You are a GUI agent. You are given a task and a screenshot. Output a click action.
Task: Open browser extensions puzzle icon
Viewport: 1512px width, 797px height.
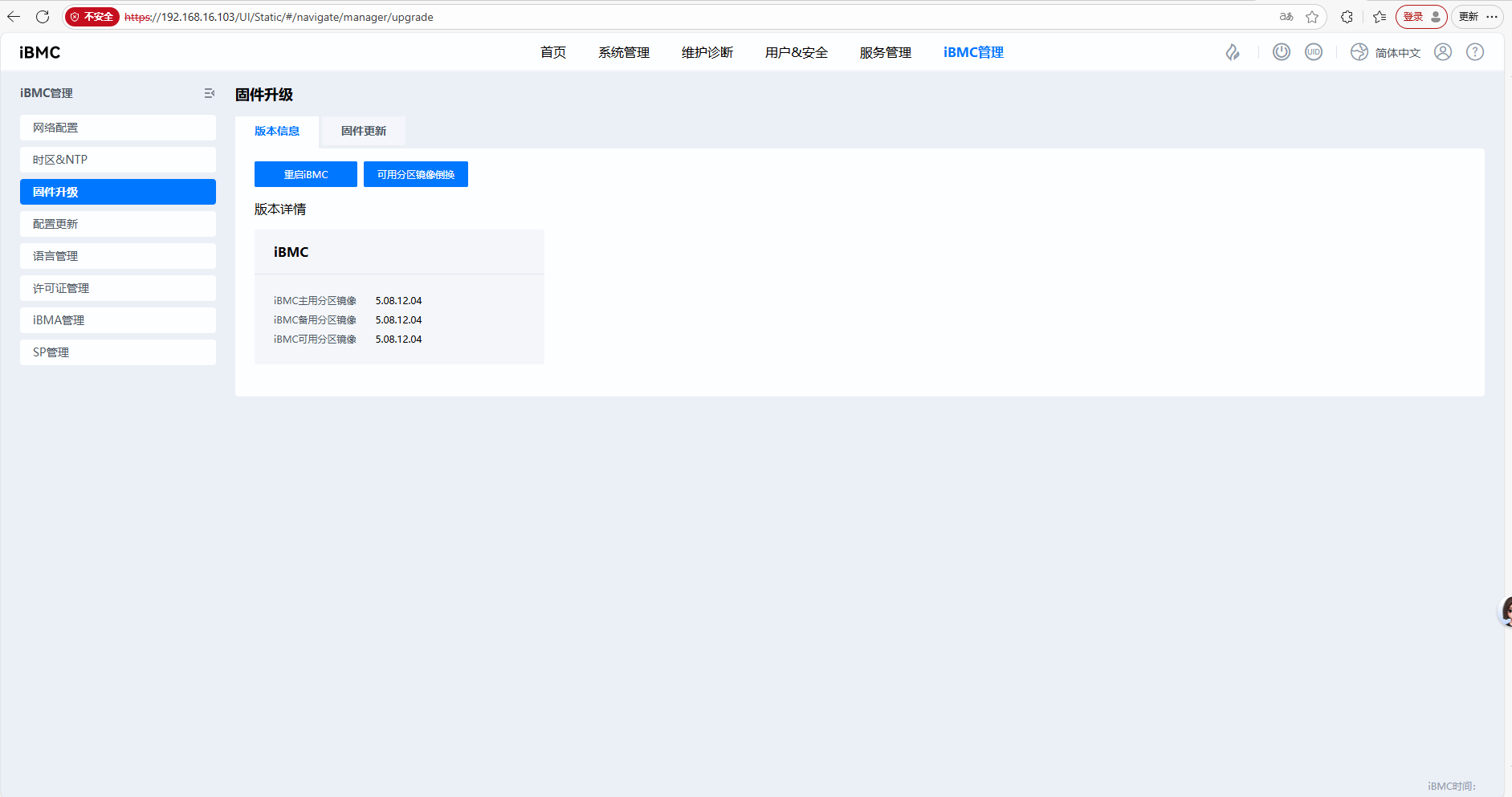(x=1347, y=17)
